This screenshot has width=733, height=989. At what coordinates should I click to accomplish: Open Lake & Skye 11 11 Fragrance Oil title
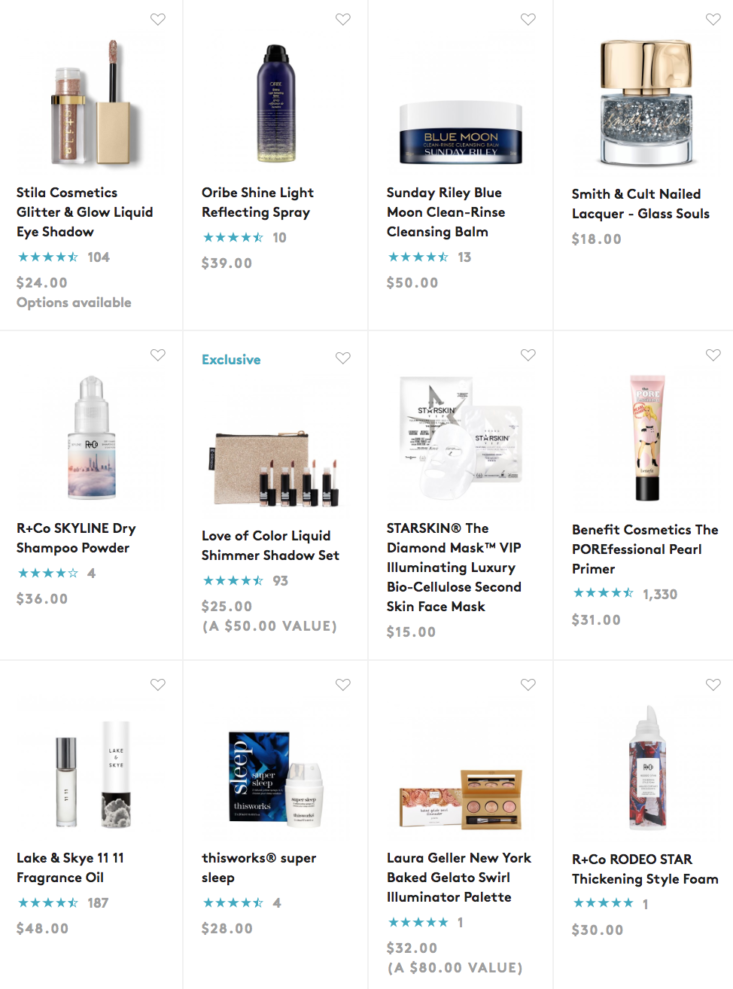pyautogui.click(x=70, y=867)
